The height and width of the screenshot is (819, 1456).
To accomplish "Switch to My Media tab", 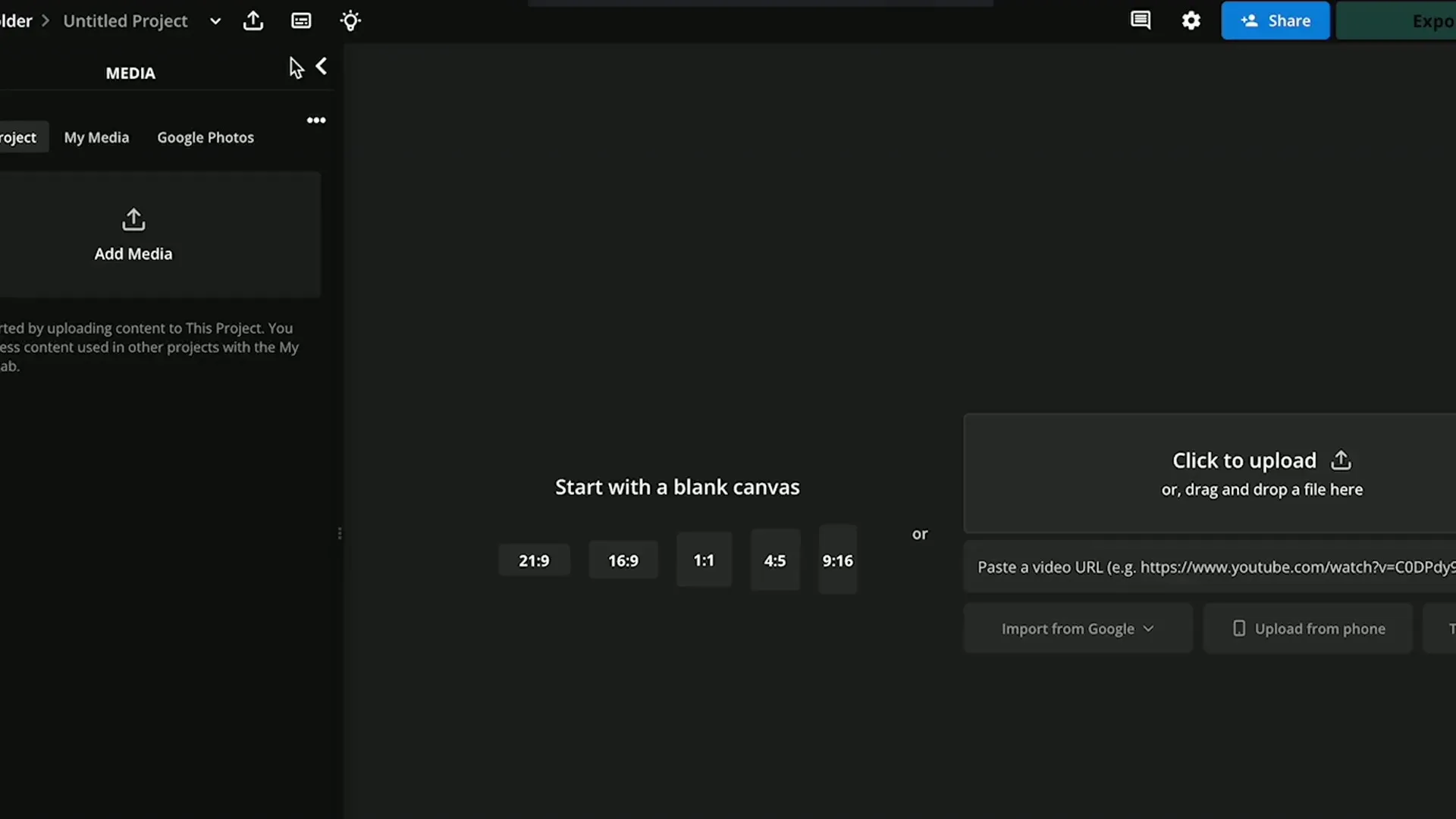I will [x=96, y=137].
